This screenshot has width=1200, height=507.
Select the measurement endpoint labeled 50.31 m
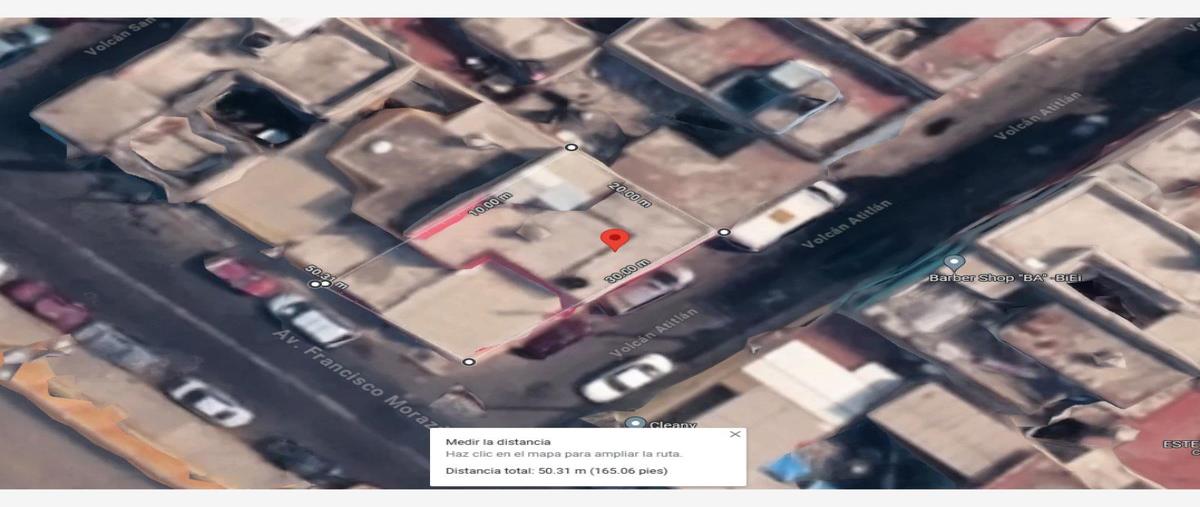(x=320, y=285)
